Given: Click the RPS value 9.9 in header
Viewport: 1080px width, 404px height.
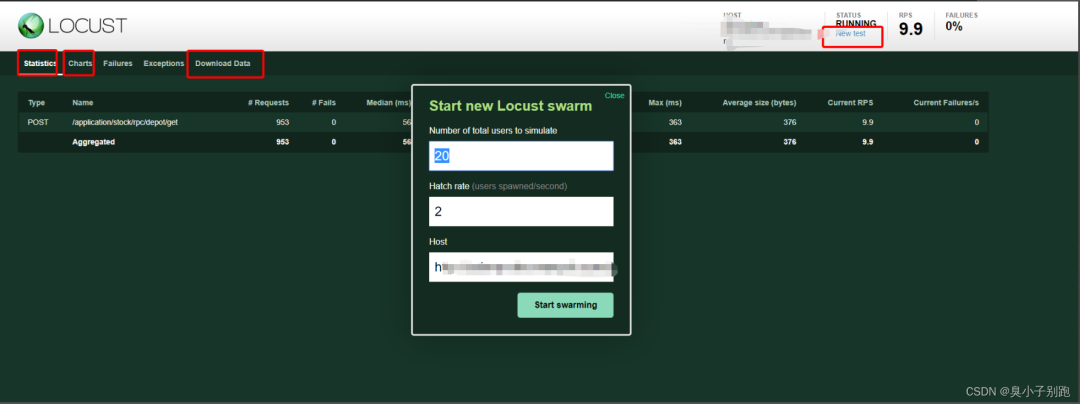Looking at the screenshot, I should (912, 30).
